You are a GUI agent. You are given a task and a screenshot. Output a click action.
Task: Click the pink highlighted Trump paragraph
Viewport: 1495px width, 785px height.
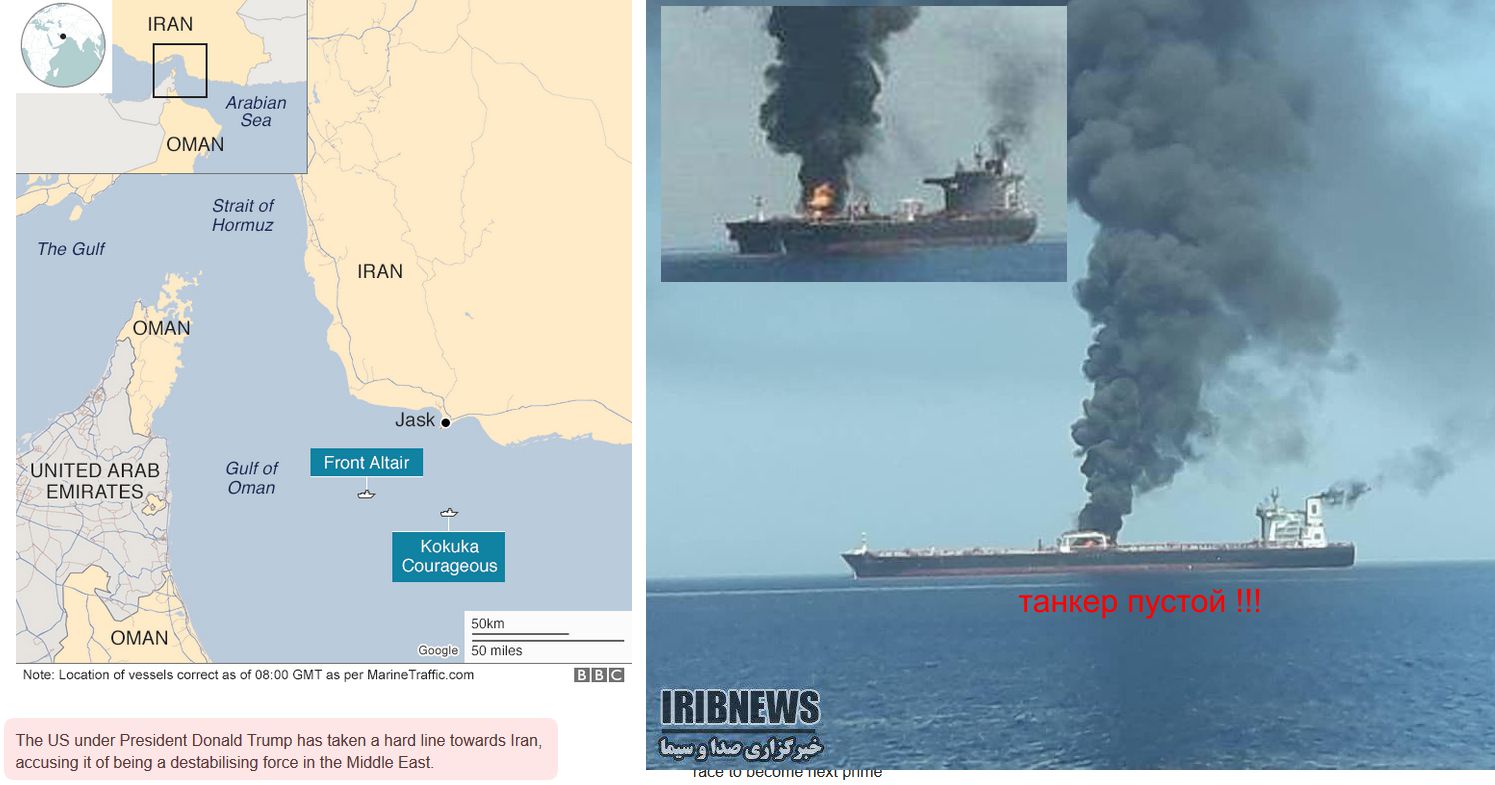[281, 749]
